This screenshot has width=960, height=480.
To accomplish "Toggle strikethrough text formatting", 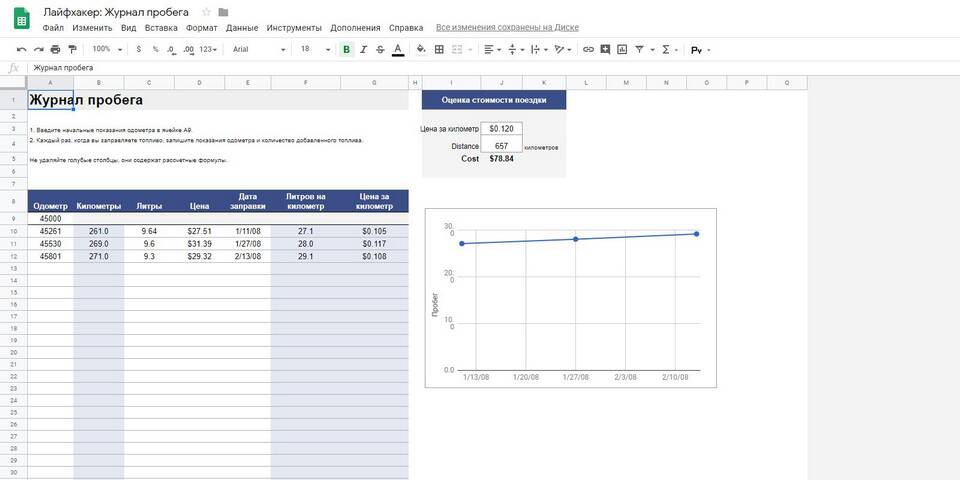I will pos(380,48).
